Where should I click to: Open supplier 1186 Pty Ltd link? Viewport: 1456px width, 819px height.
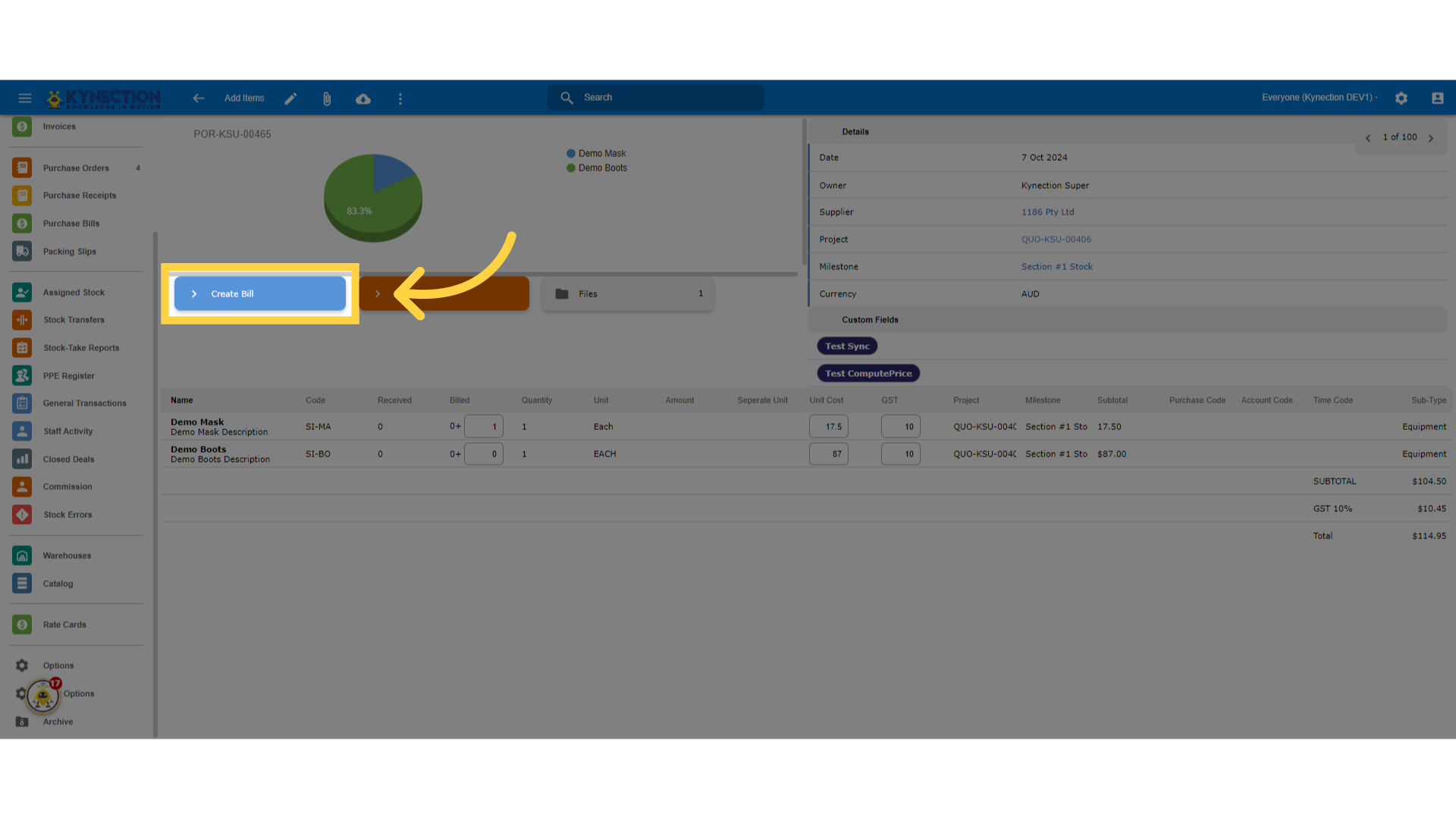pyautogui.click(x=1047, y=212)
